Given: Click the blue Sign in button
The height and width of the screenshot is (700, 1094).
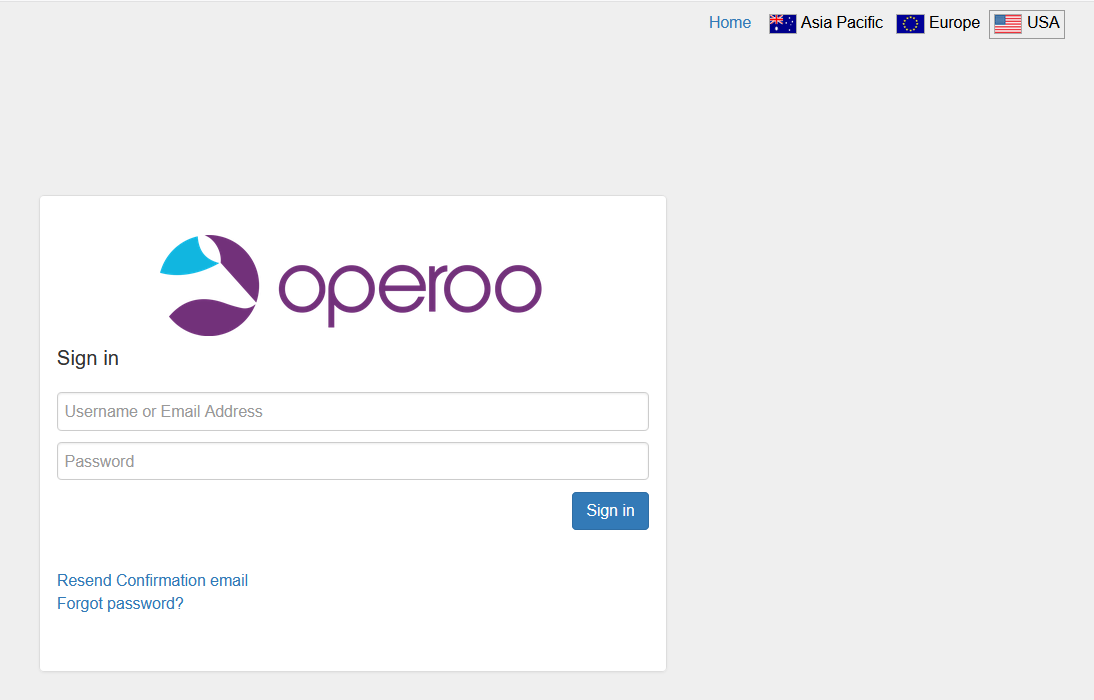Looking at the screenshot, I should coord(610,511).
